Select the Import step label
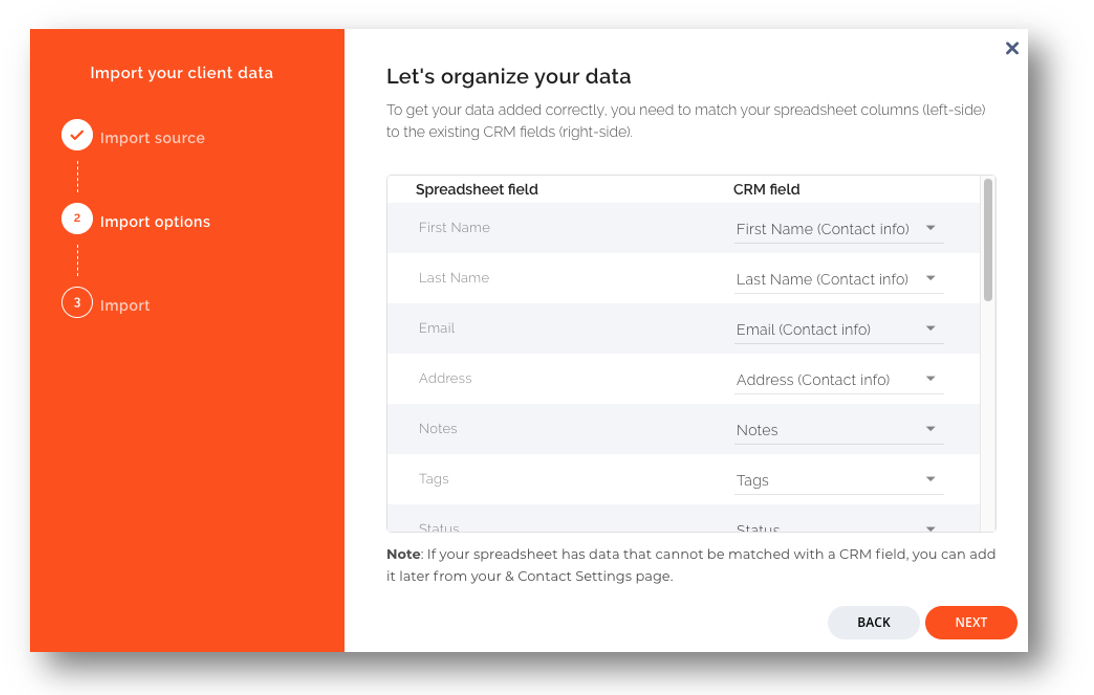The height and width of the screenshot is (695, 1094). pos(125,306)
